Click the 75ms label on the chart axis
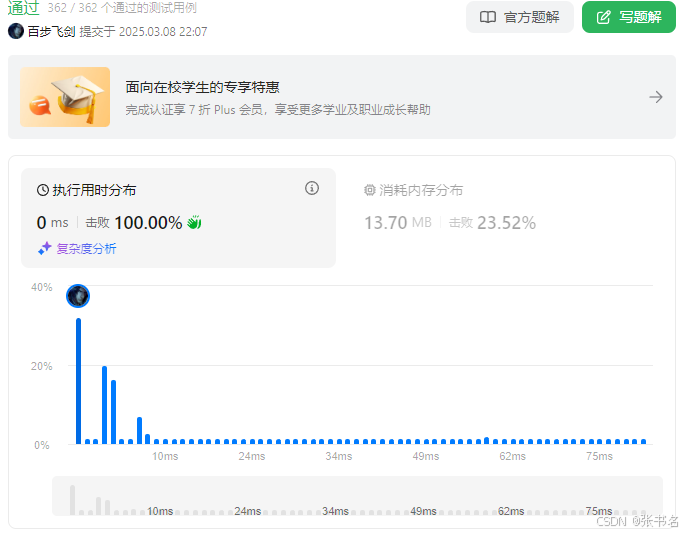Image resolution: width=687 pixels, height=535 pixels. [599, 456]
